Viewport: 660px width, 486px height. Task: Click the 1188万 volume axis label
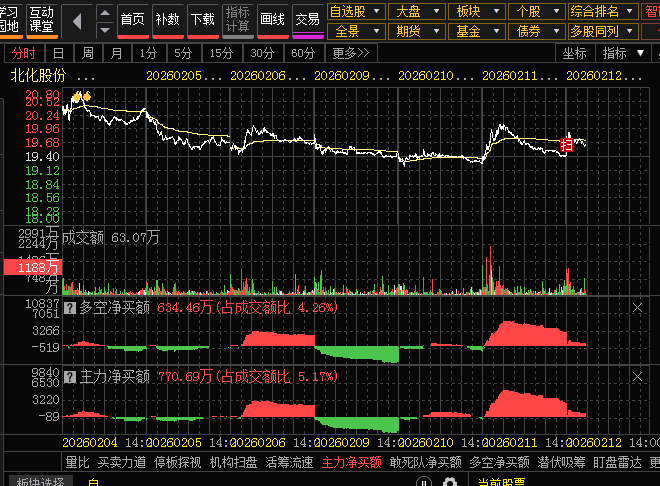(x=33, y=267)
